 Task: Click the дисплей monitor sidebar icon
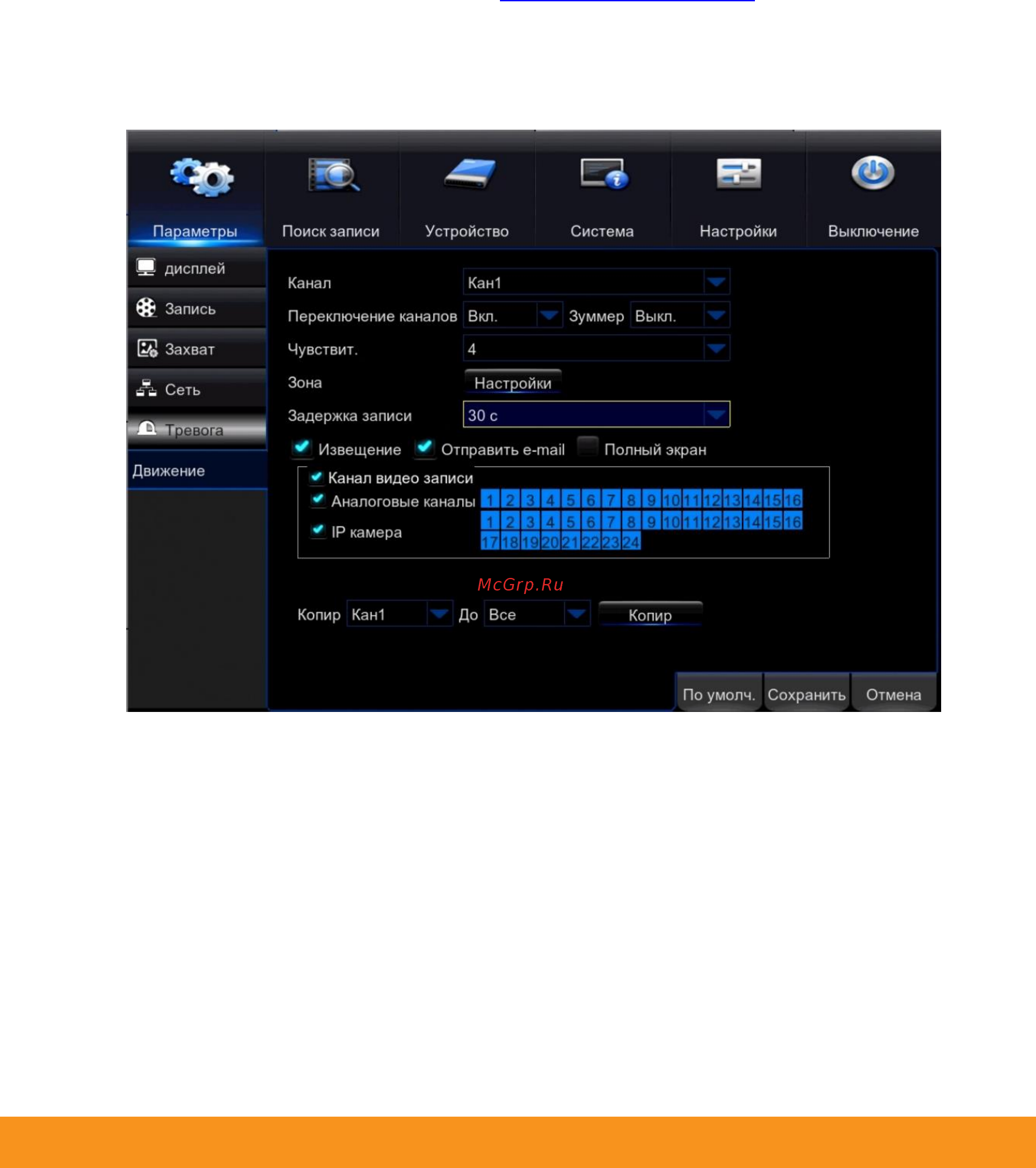146,268
